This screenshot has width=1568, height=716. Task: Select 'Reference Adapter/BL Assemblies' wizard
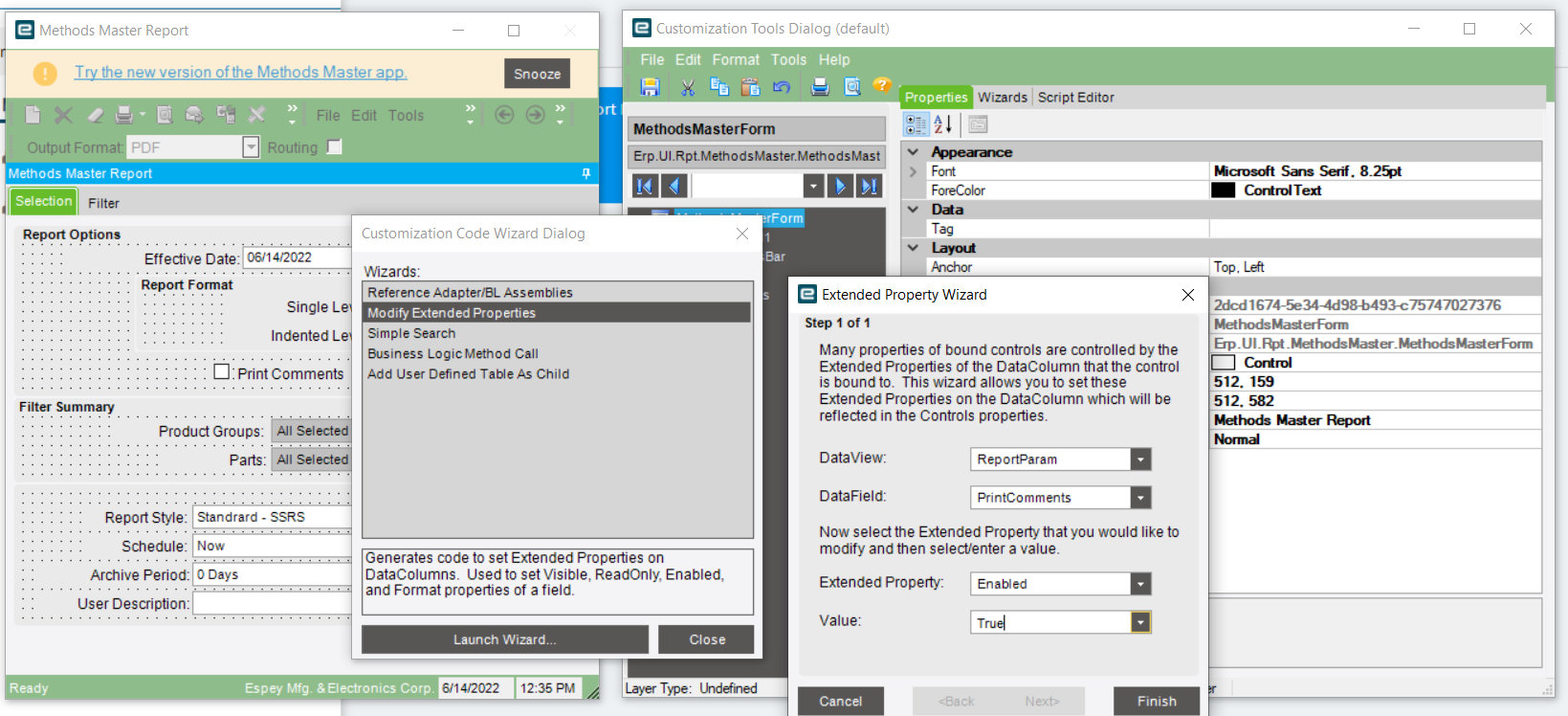coord(557,293)
